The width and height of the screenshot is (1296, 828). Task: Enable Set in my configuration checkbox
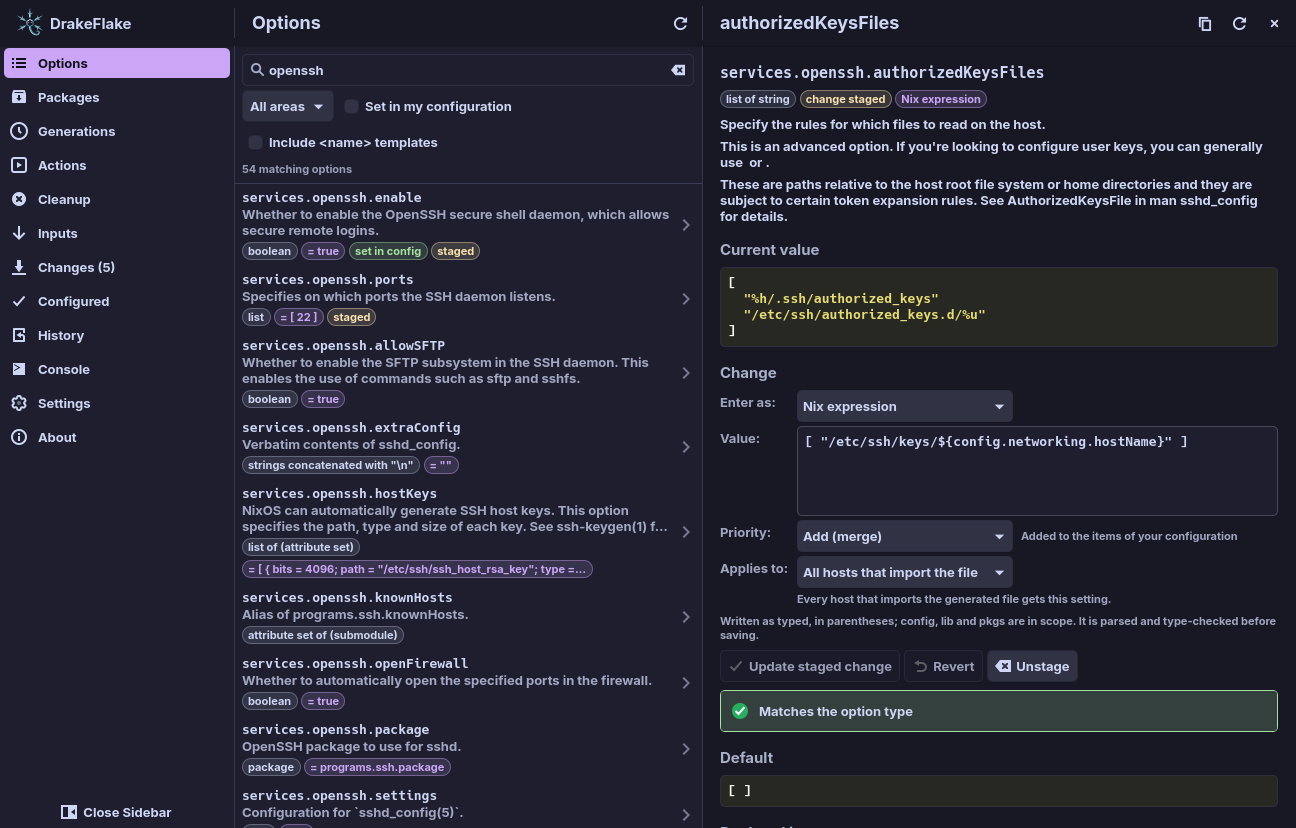pyautogui.click(x=352, y=106)
